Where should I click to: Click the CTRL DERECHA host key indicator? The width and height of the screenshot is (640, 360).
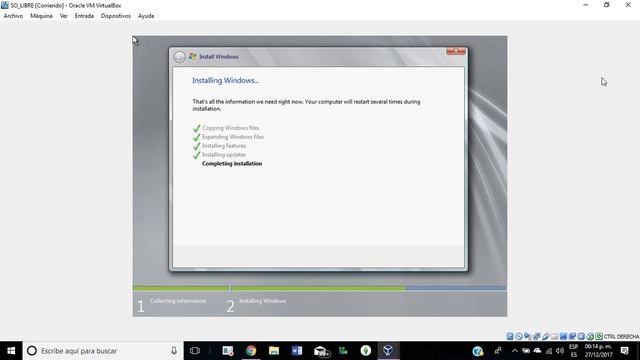point(621,337)
